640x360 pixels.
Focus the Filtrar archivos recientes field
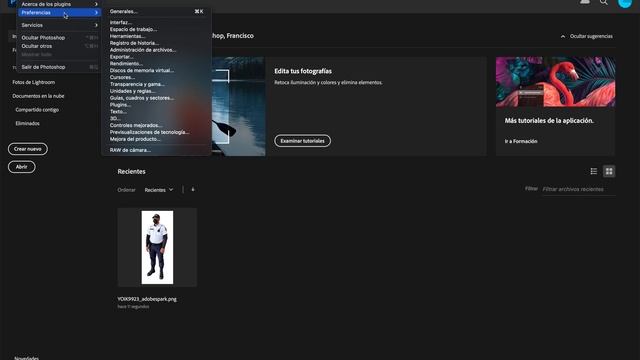click(579, 189)
